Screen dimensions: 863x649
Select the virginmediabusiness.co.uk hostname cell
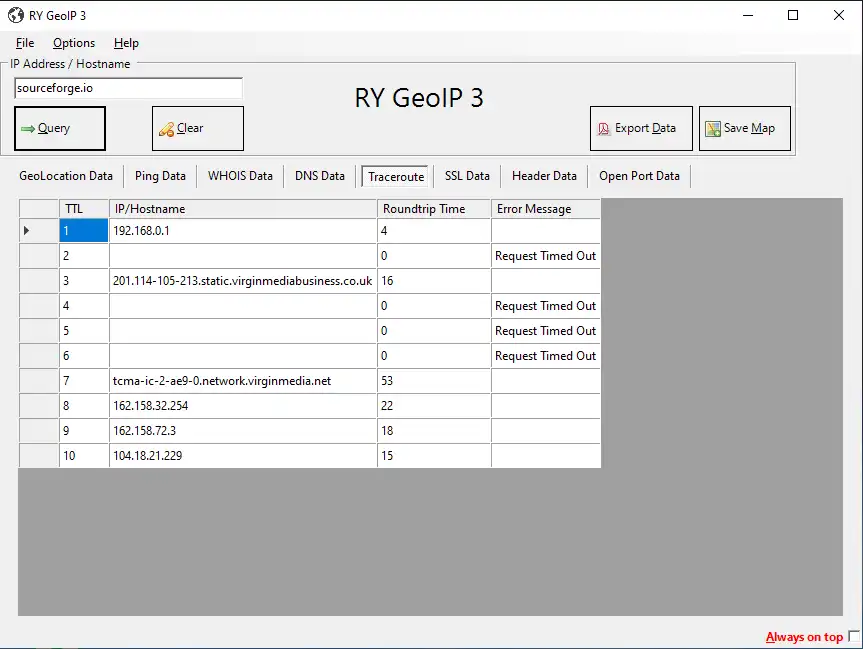(x=243, y=281)
